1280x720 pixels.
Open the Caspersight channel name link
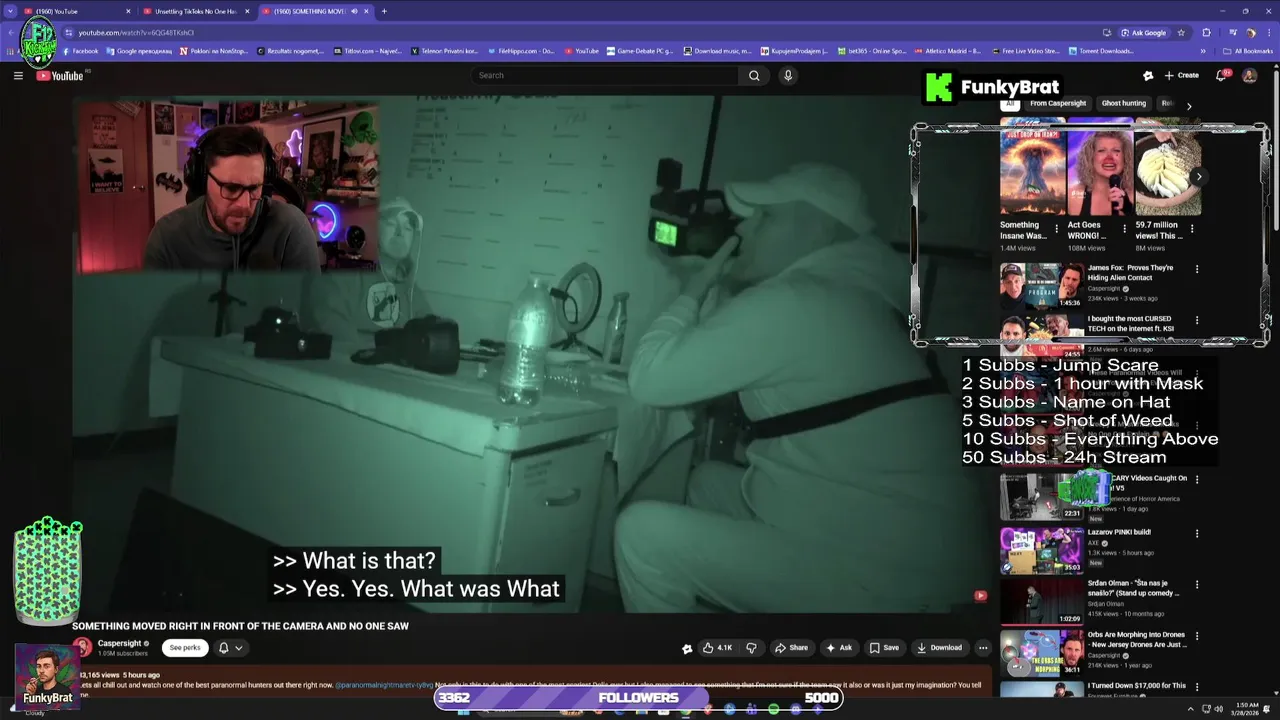[119, 643]
